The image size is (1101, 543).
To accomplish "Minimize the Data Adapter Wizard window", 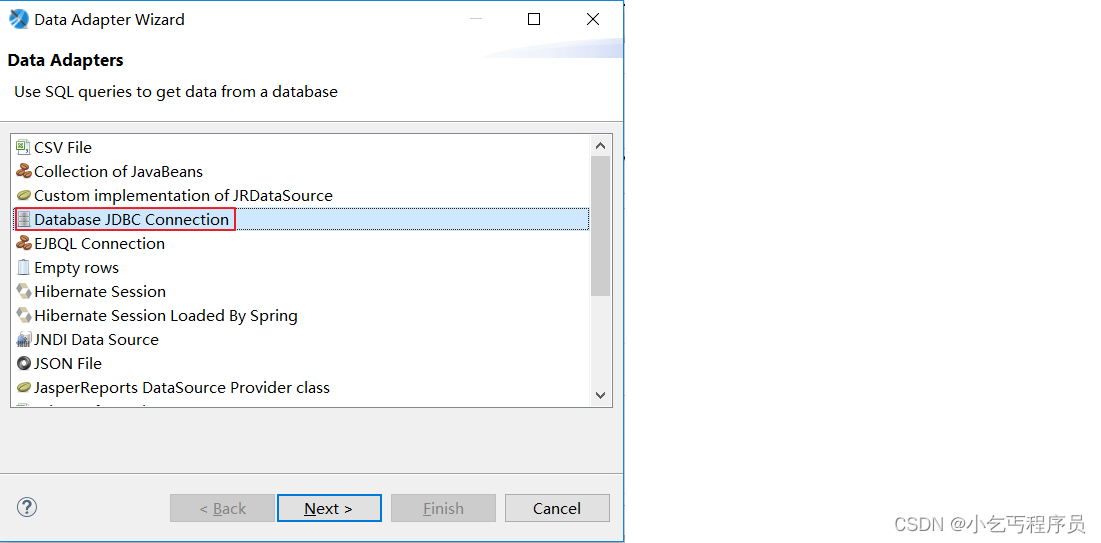I will 476,19.
